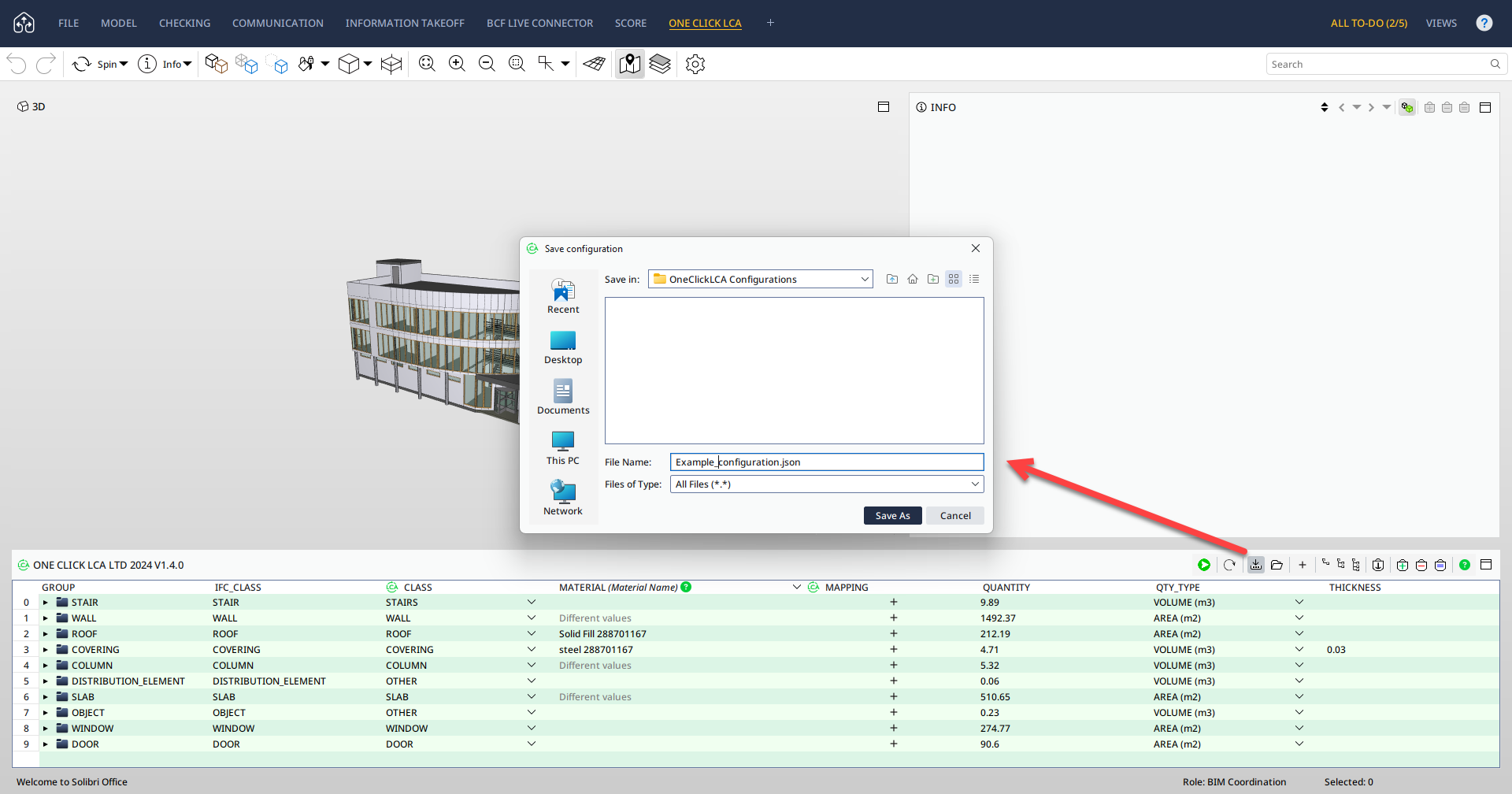1512x794 pixels.
Task: Click the settings gear in the main toolbar
Action: tap(695, 64)
